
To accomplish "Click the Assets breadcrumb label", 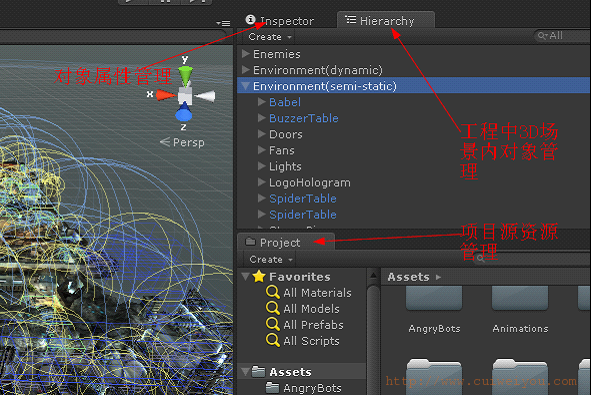I will coord(409,277).
